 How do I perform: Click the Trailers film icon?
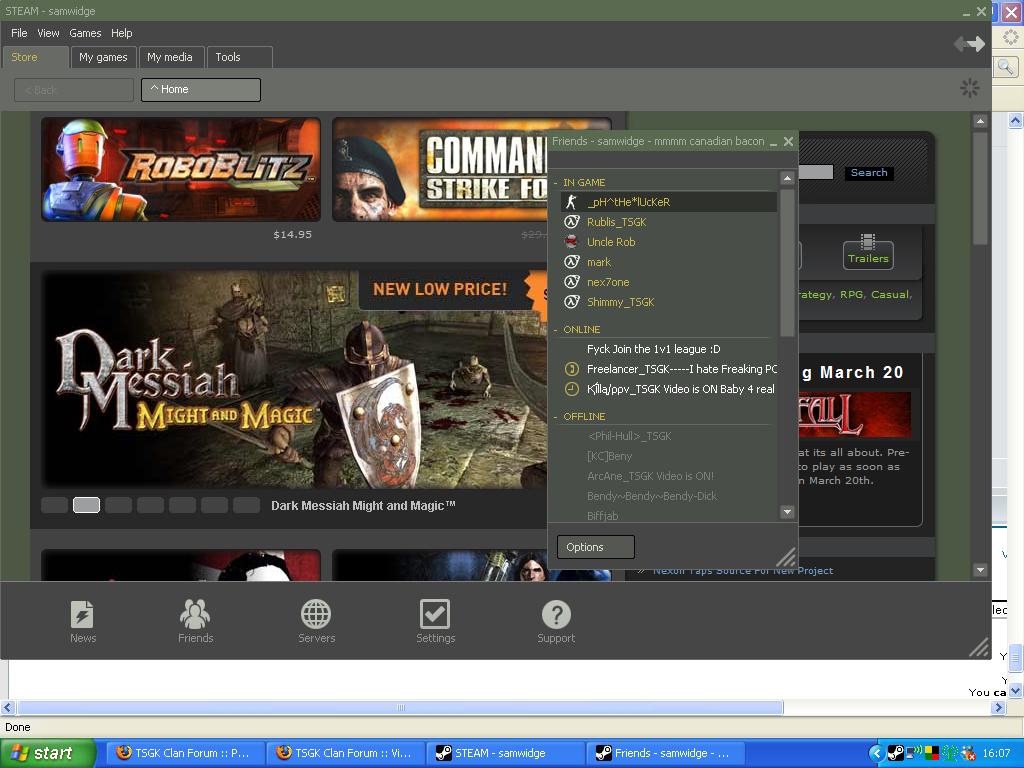point(867,243)
